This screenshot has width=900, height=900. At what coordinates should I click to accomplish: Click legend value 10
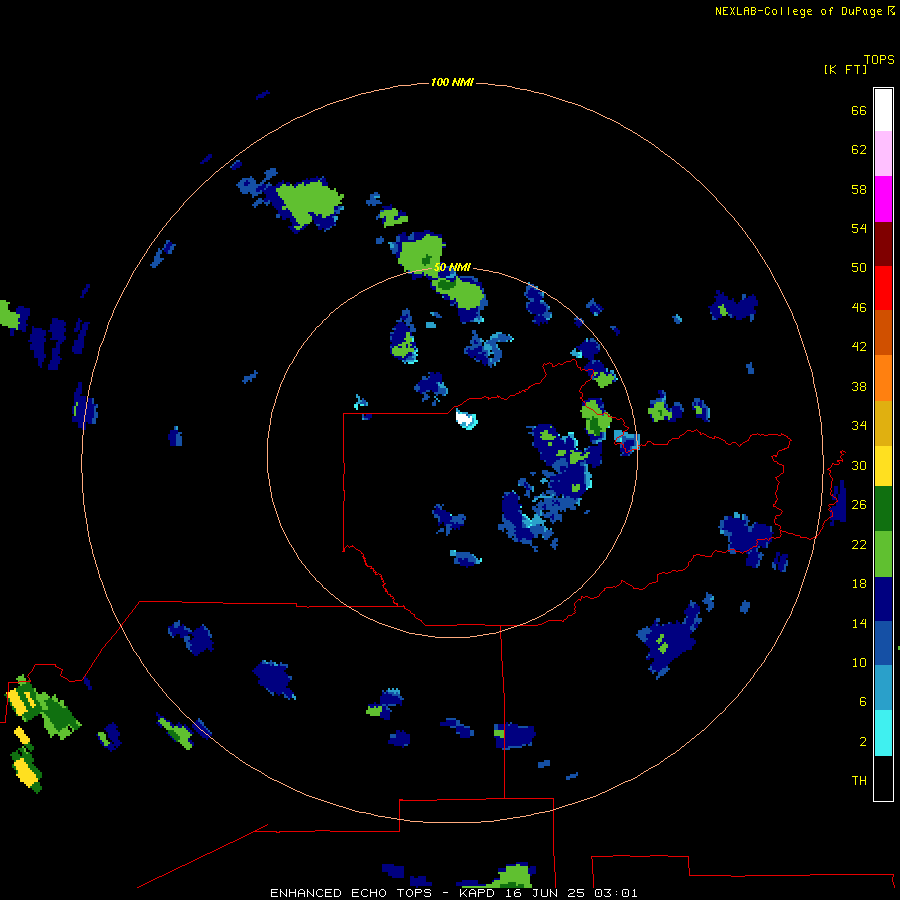click(x=859, y=662)
